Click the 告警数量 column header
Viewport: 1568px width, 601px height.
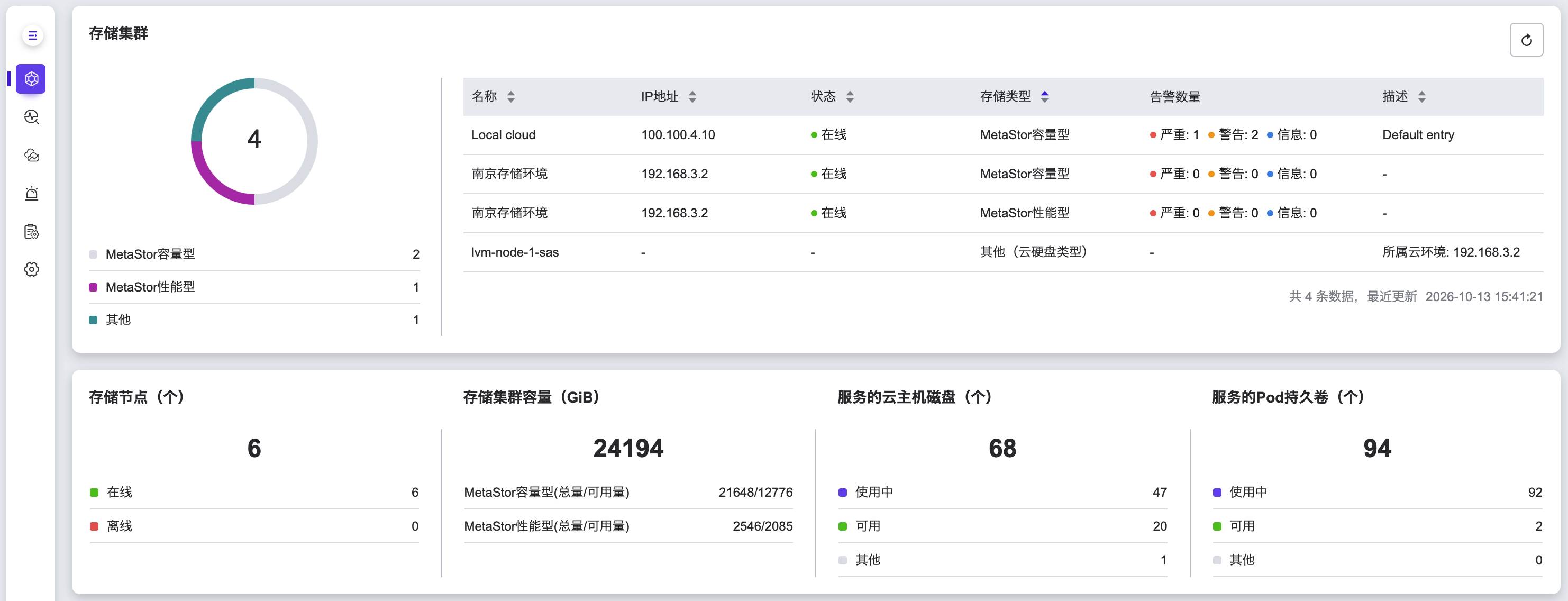1175,97
